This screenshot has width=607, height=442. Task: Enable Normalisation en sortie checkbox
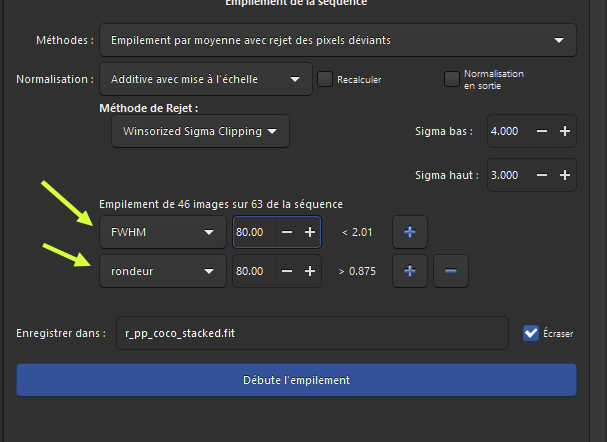[x=451, y=79]
